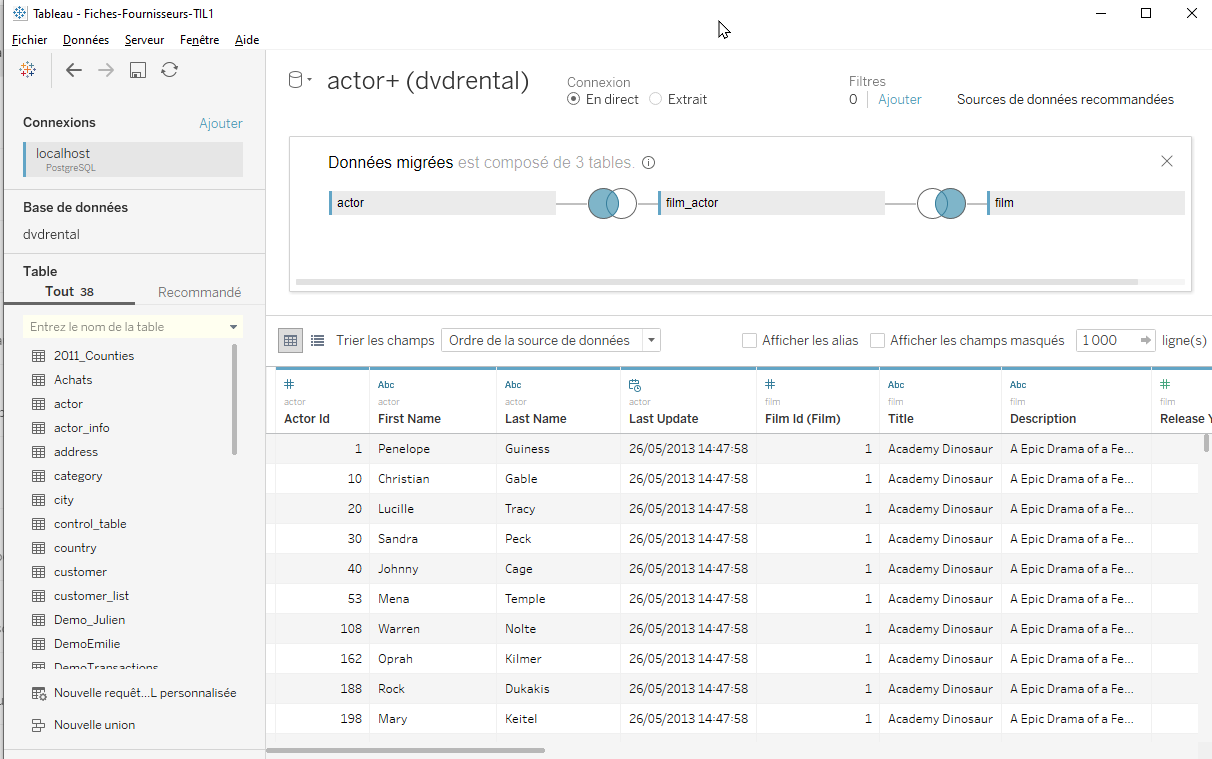This screenshot has width=1212, height=759.
Task: Click the Abc type icon above Last Name
Action: pyautogui.click(x=513, y=385)
